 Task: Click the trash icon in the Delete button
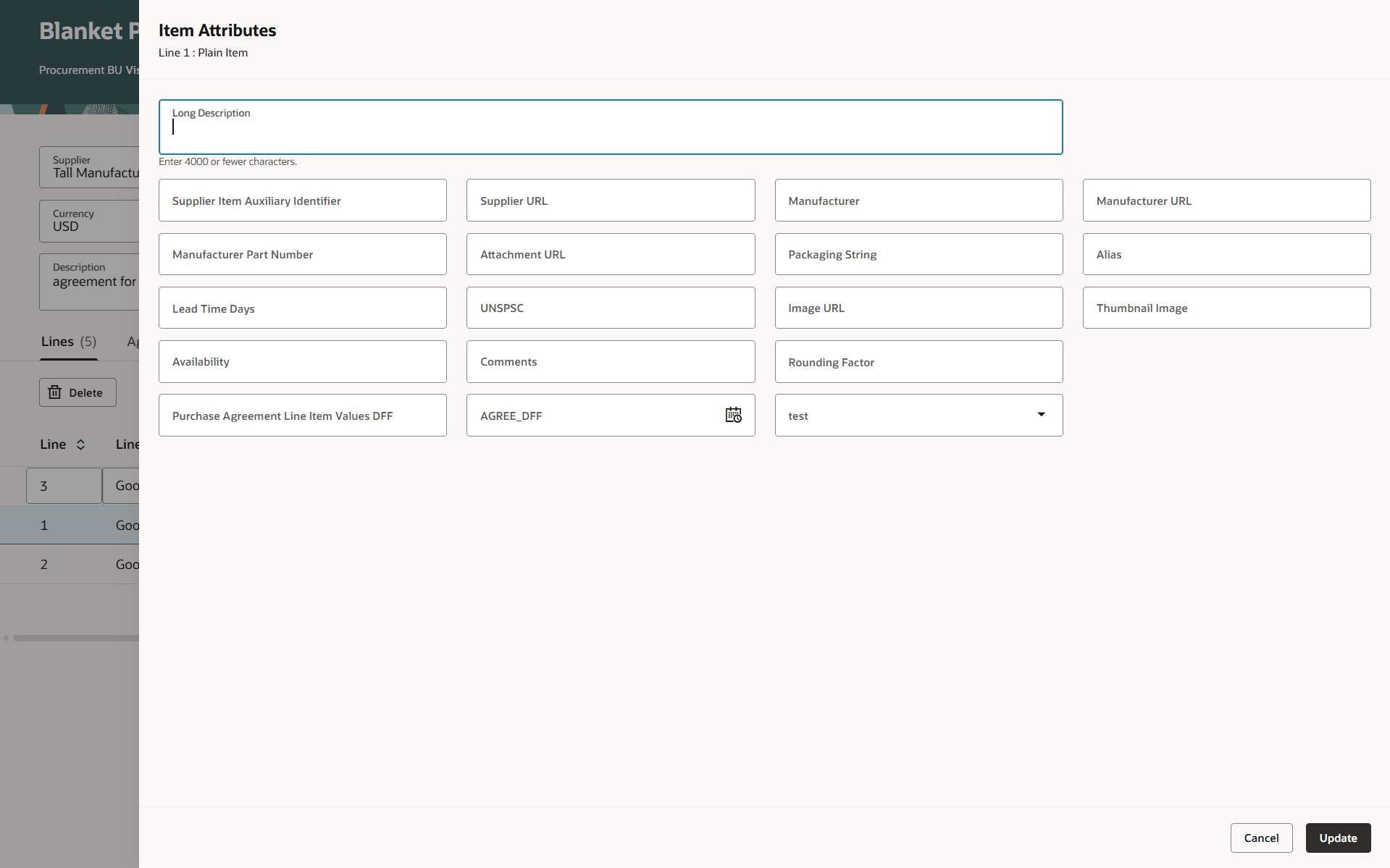coord(55,392)
